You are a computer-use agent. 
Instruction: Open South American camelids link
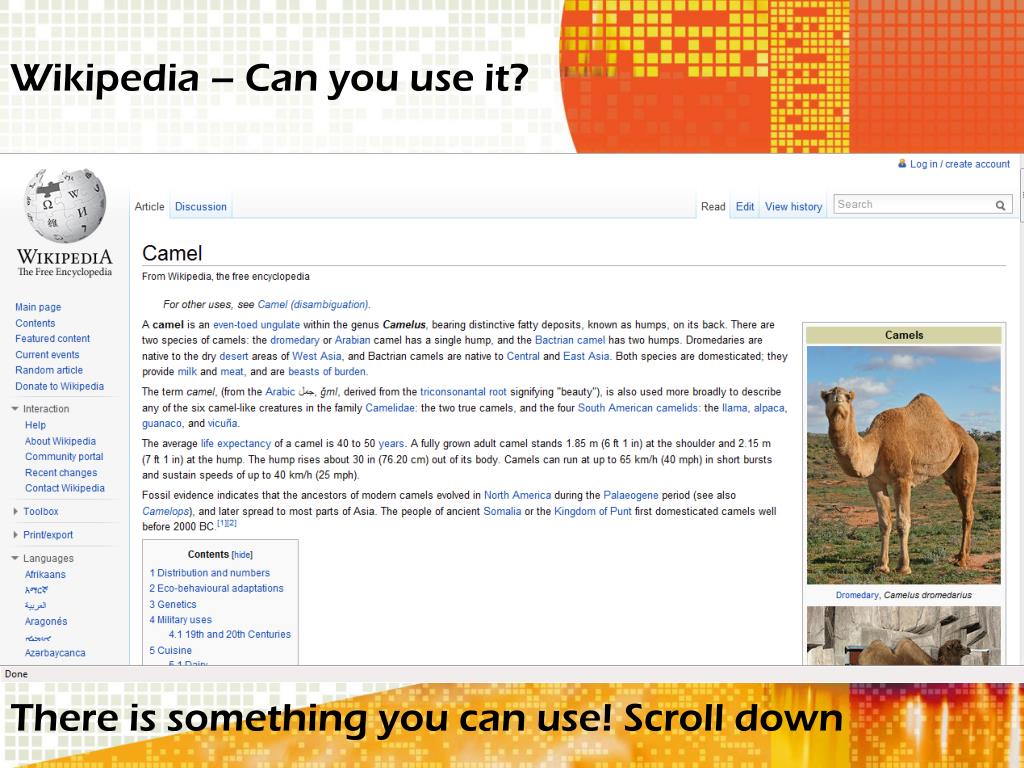coord(638,408)
